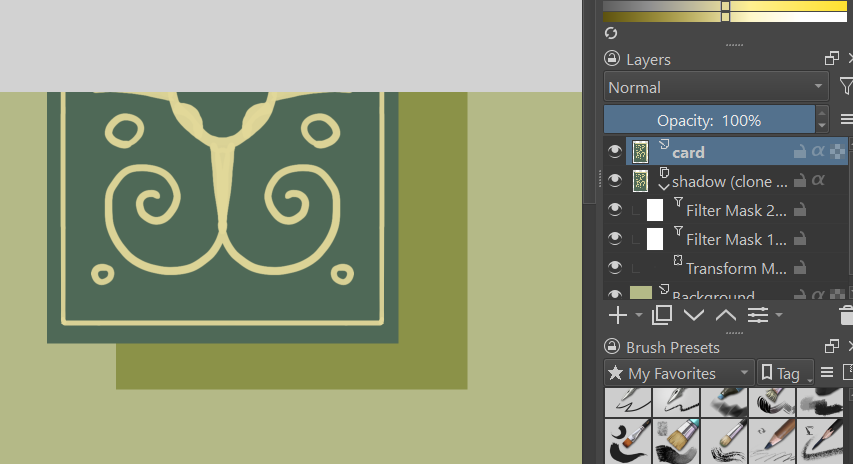Select the Transform Mask layer
The height and width of the screenshot is (464, 853).
736,268
